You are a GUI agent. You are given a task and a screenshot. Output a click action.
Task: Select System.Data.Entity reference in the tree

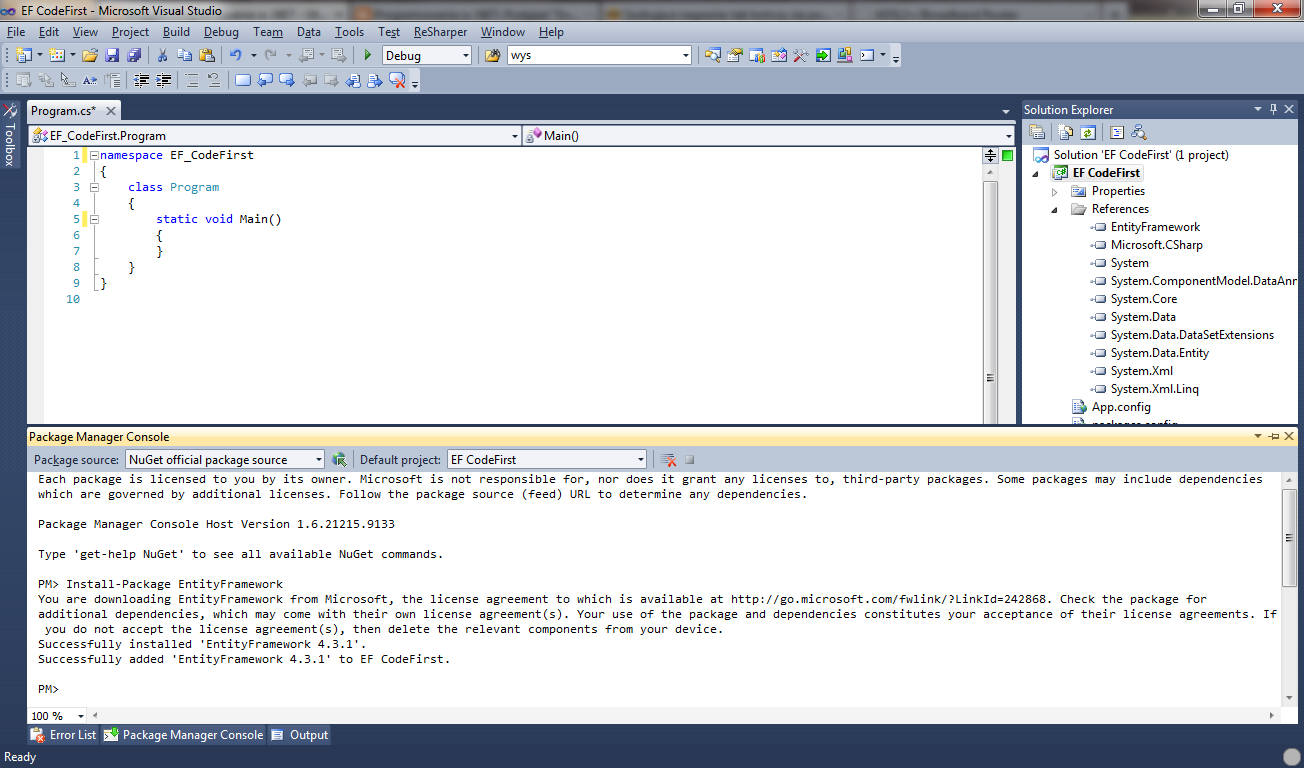tap(1159, 353)
